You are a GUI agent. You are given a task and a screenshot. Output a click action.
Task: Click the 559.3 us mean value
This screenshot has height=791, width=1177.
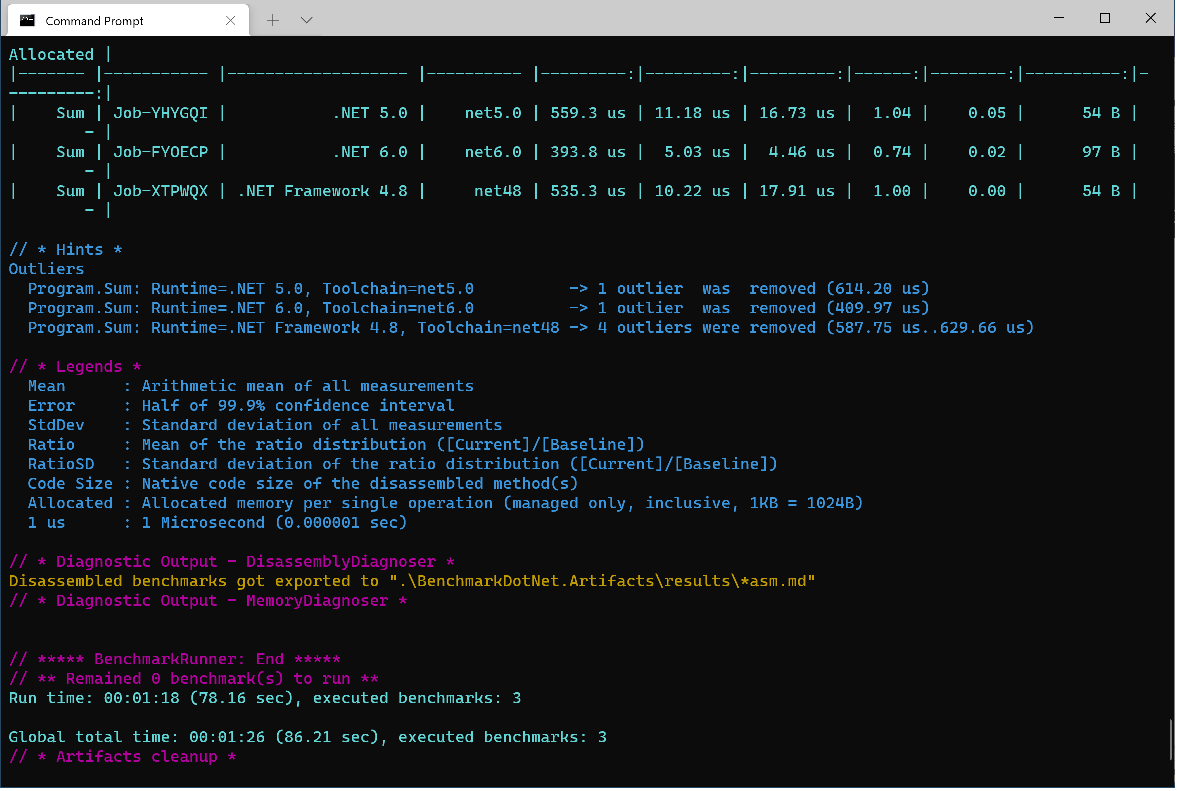(588, 113)
